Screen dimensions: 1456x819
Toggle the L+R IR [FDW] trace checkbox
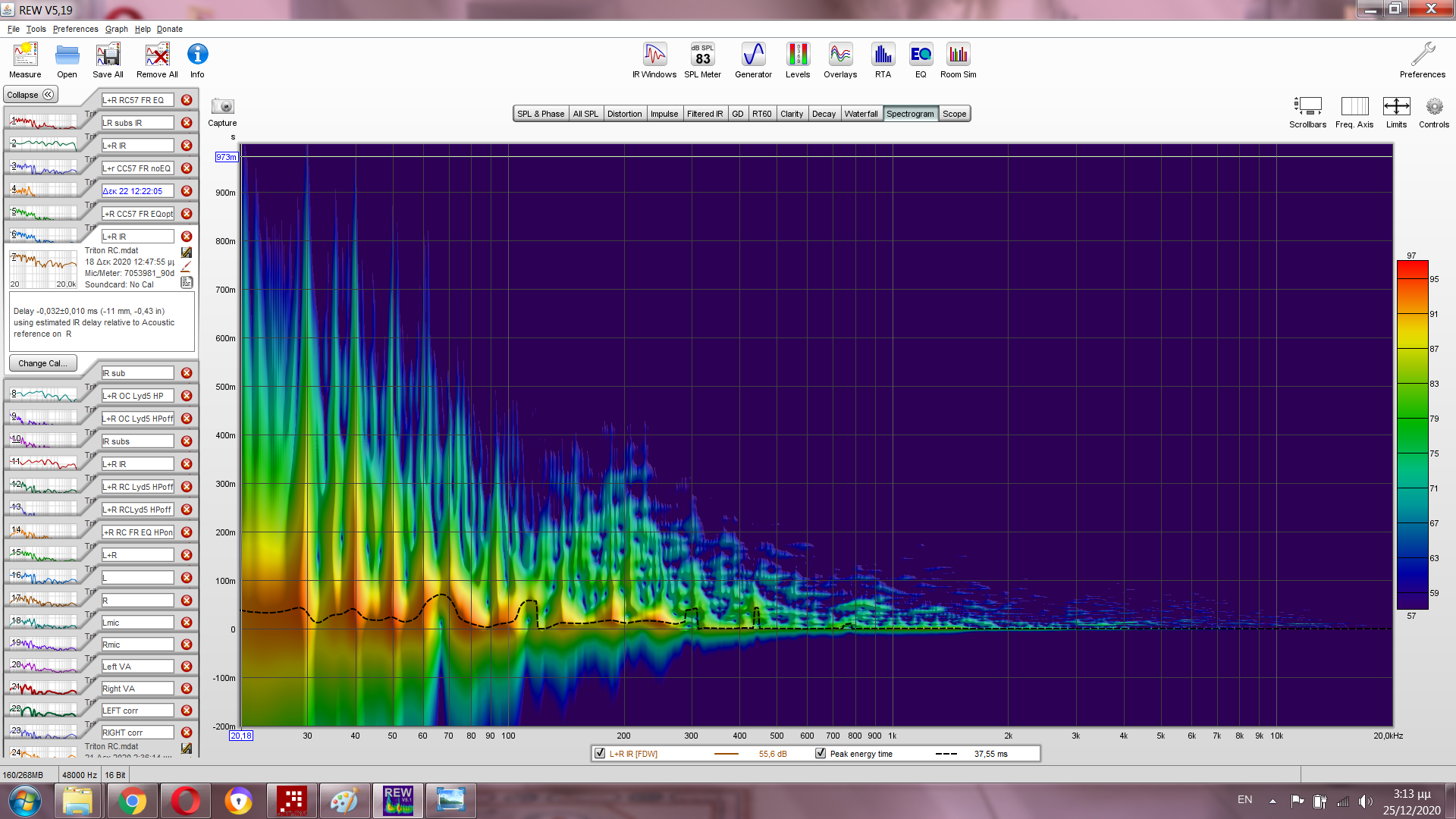[601, 754]
